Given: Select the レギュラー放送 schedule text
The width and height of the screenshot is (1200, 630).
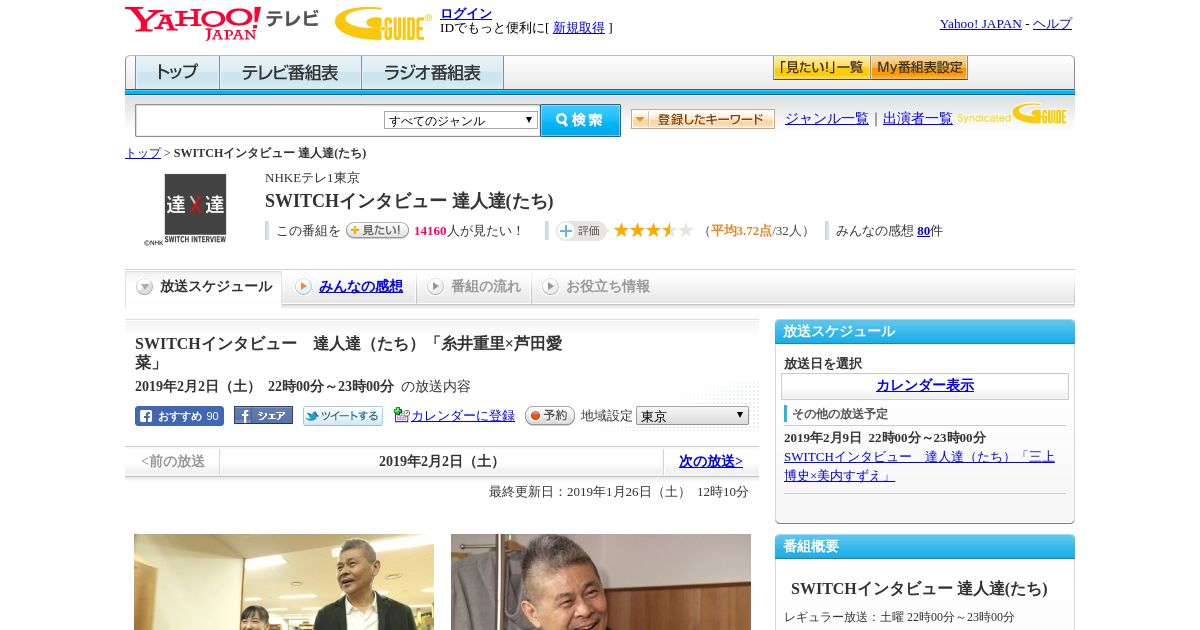Looking at the screenshot, I should [x=899, y=617].
